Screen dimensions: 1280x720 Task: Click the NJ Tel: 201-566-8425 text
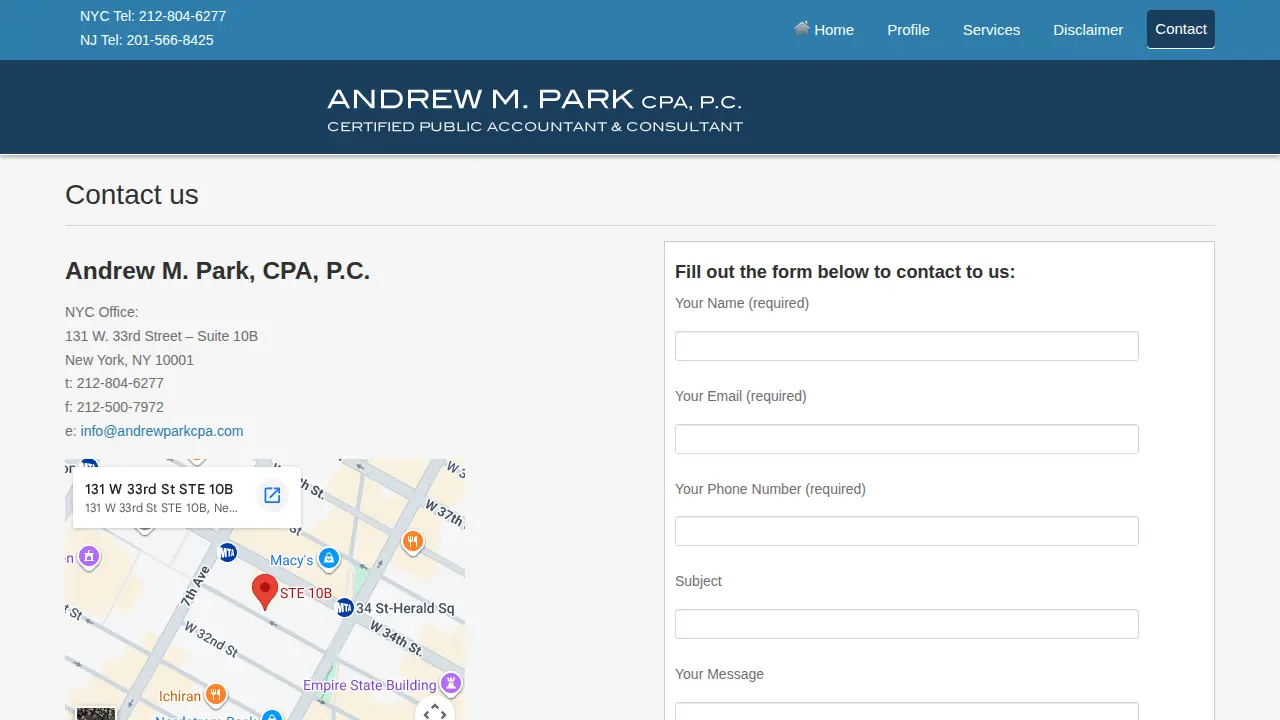(x=147, y=40)
